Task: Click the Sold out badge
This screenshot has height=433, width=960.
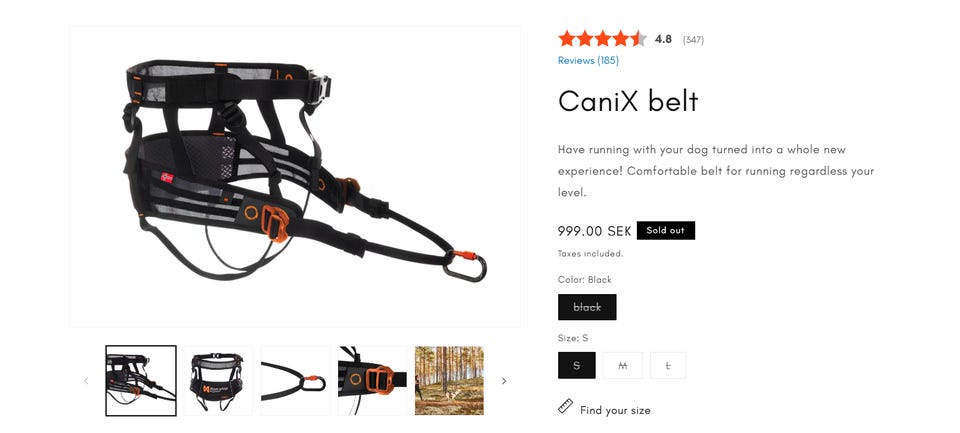Action: click(666, 230)
